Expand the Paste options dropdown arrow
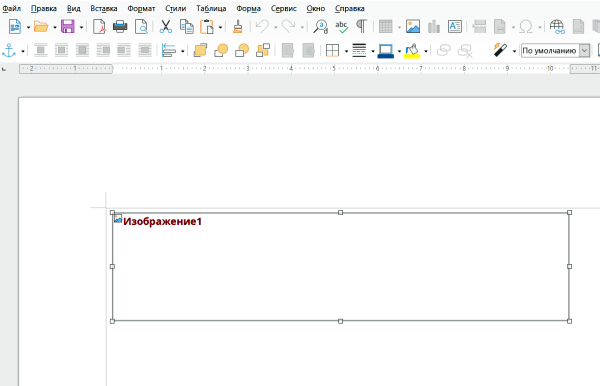Screen dimensions: 600x386 pyautogui.click(x=220, y=28)
